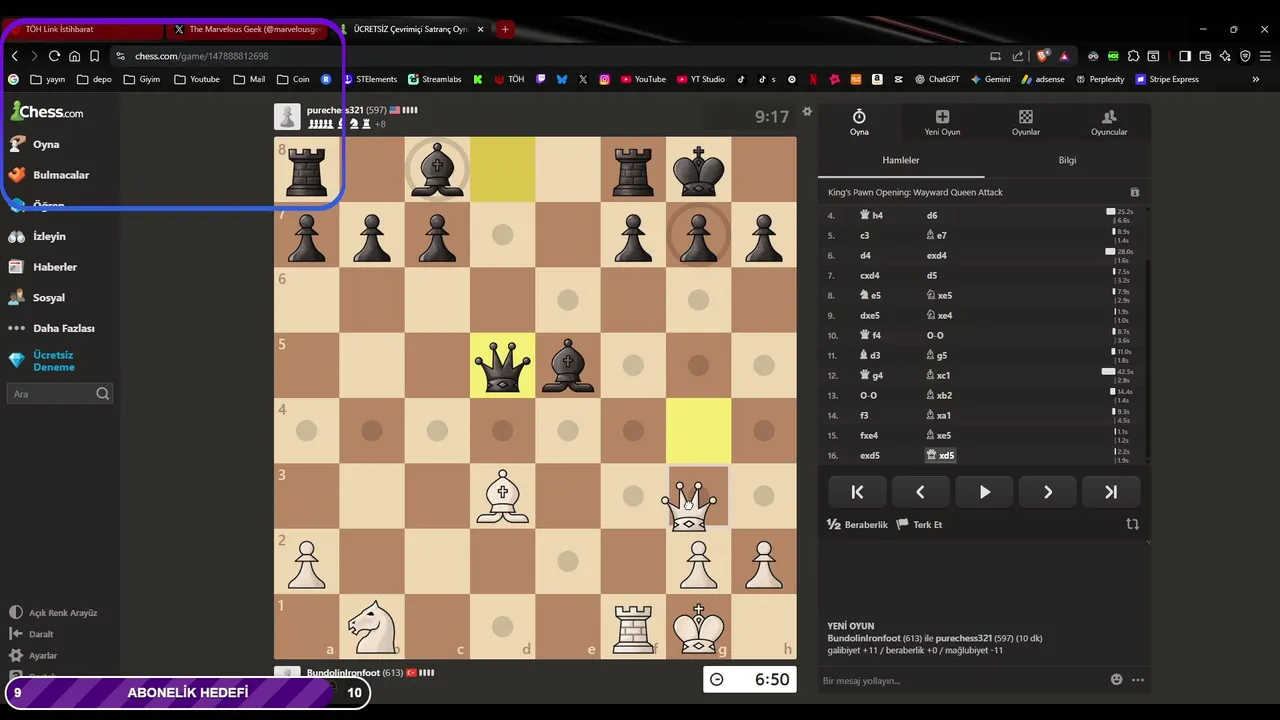Go to browser home page icon

[x=74, y=56]
